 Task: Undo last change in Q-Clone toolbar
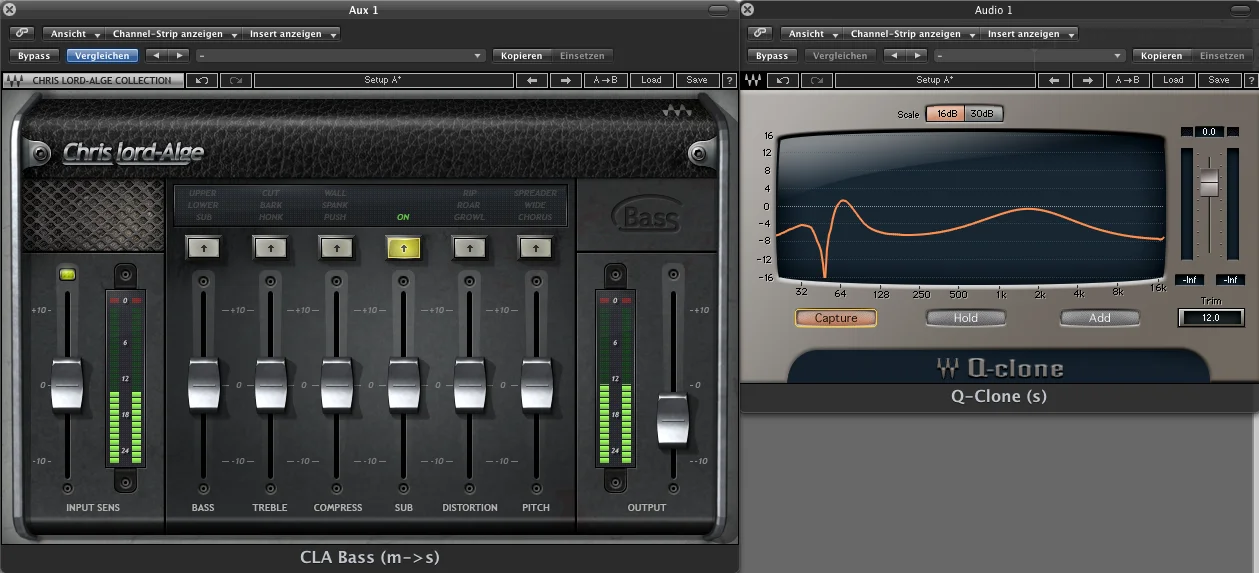pyautogui.click(x=783, y=80)
